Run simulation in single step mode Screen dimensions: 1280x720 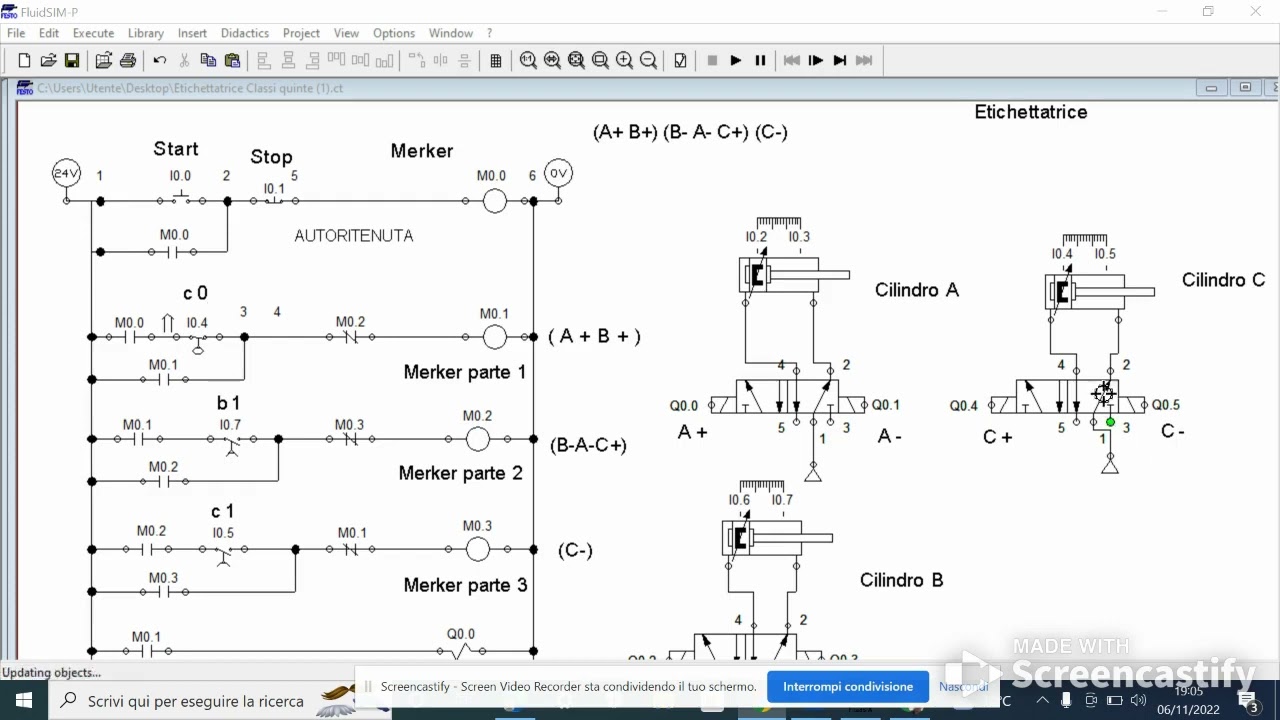pyautogui.click(x=816, y=61)
